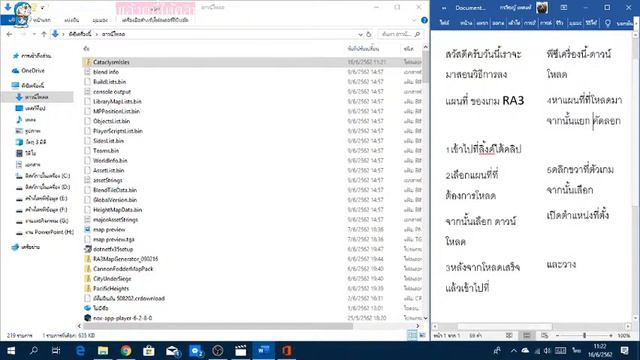
Task: Open the File tab in File Explorer
Action: [x=11, y=20]
